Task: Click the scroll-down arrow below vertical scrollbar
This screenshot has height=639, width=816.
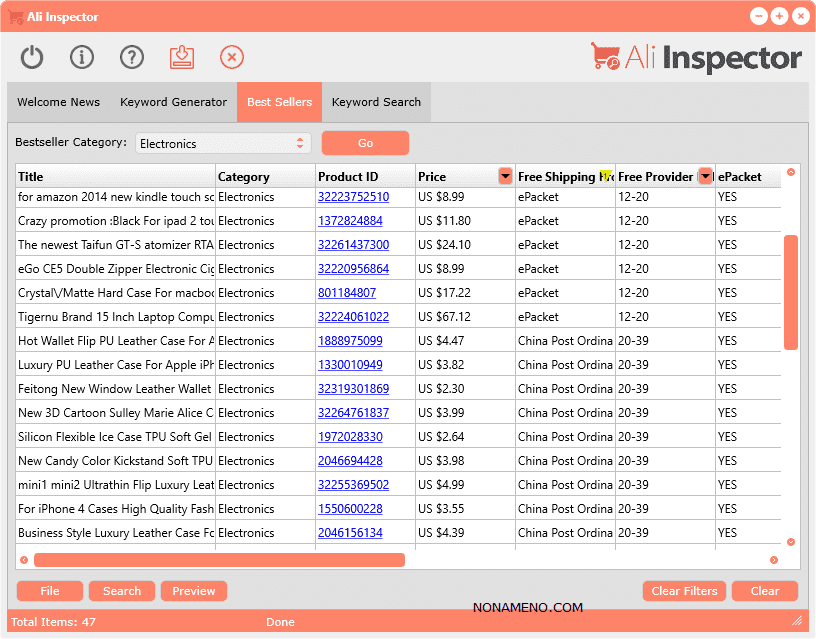Action: click(x=791, y=542)
